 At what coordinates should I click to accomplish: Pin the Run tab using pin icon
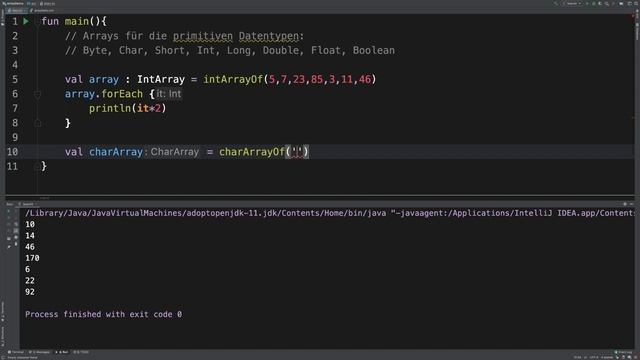point(9,247)
